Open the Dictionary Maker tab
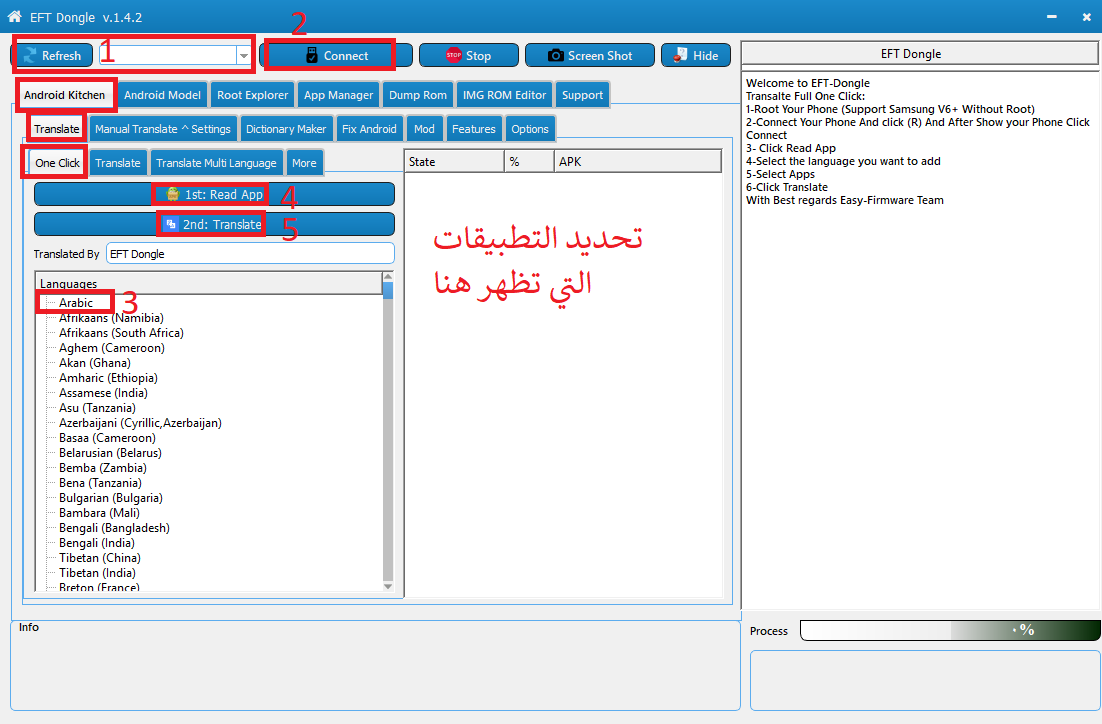Screen dimensions: 1102x724 click(x=285, y=129)
